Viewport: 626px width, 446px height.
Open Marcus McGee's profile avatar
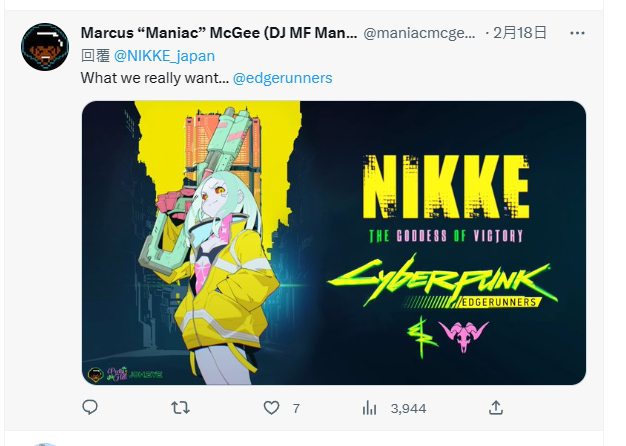45,45
